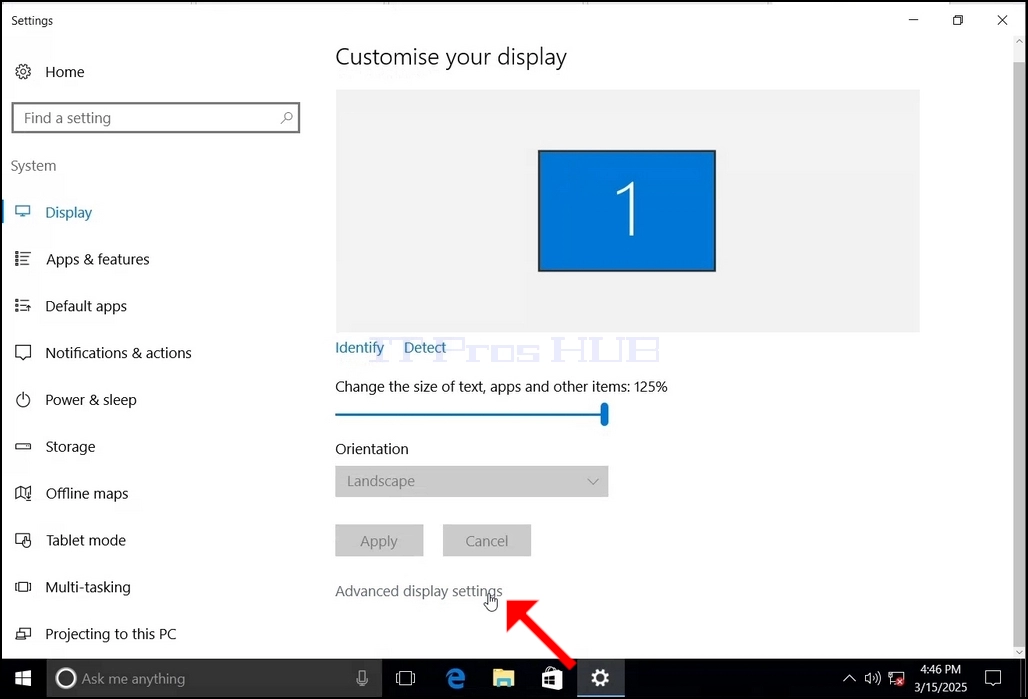Open the Power & sleep page
This screenshot has height=699, width=1028.
[90, 400]
